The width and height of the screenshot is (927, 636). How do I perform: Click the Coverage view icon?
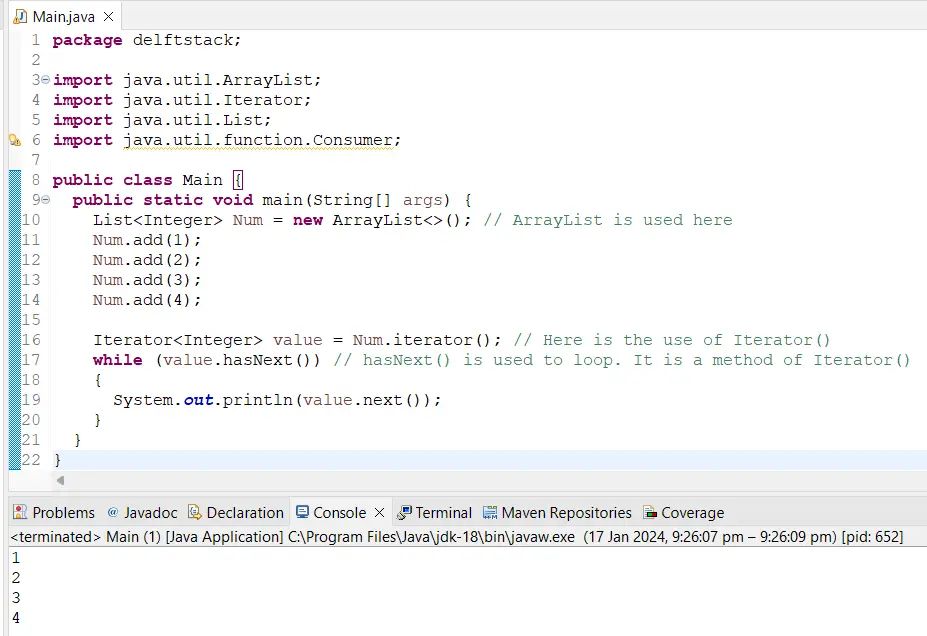pyautogui.click(x=650, y=512)
